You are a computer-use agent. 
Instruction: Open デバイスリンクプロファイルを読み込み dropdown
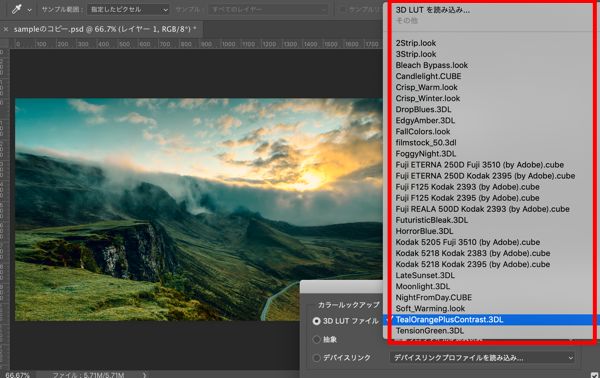pos(482,358)
